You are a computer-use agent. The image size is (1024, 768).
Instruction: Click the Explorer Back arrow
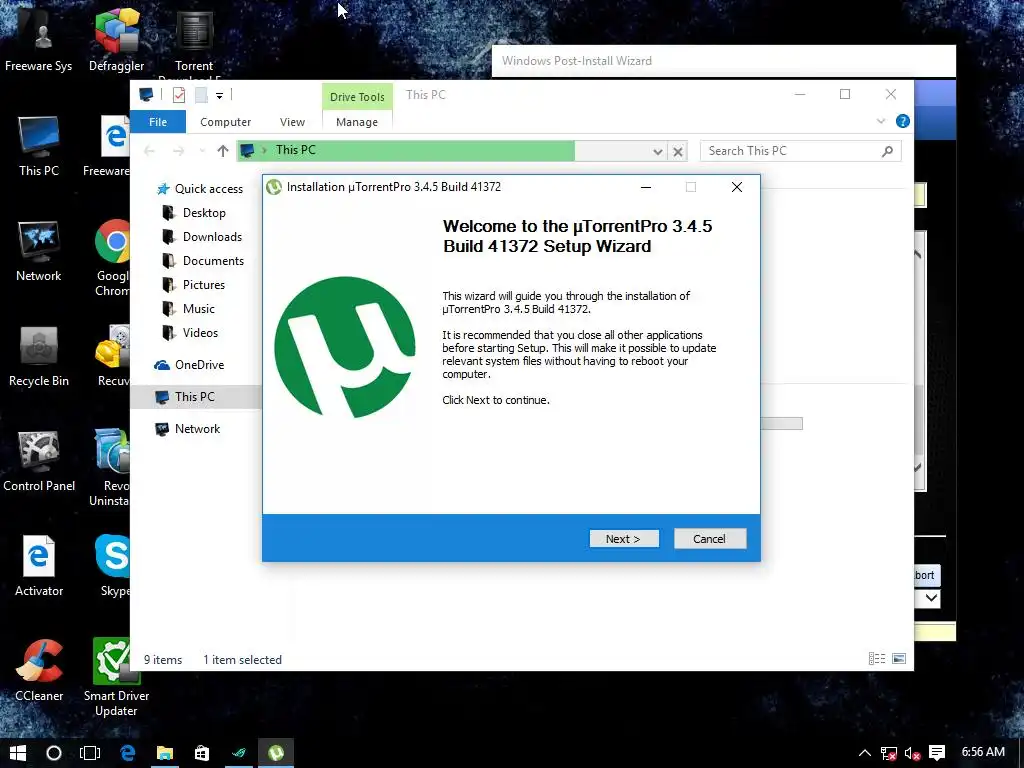coord(150,151)
